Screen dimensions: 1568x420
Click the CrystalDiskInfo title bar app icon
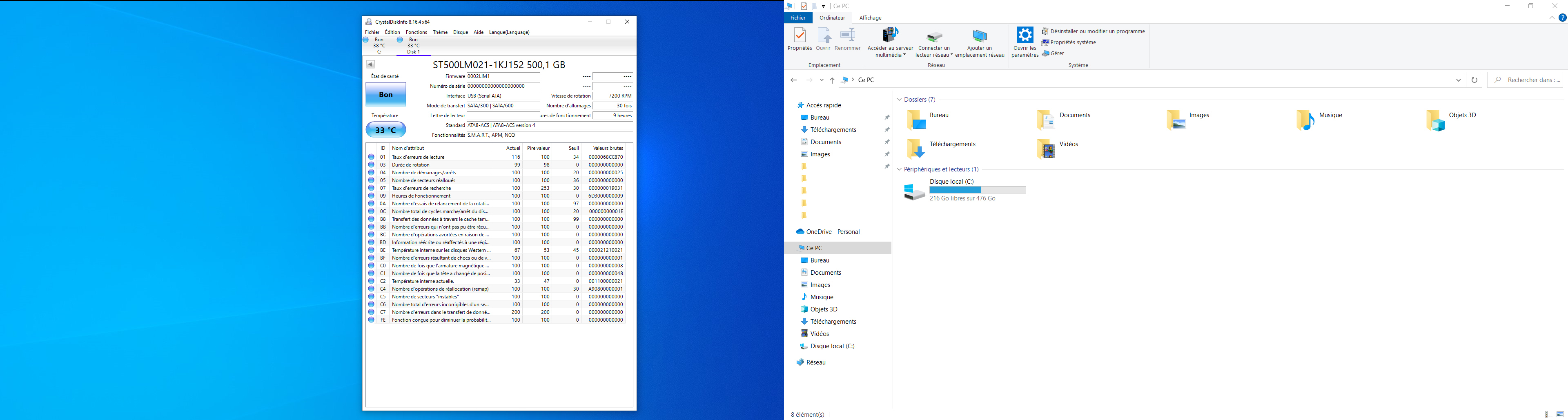click(369, 22)
